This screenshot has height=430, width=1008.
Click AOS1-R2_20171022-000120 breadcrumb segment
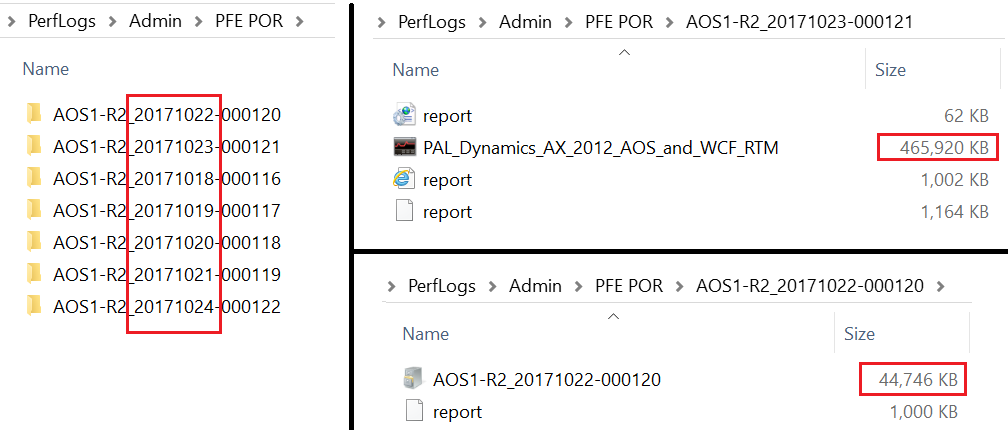[x=810, y=285]
